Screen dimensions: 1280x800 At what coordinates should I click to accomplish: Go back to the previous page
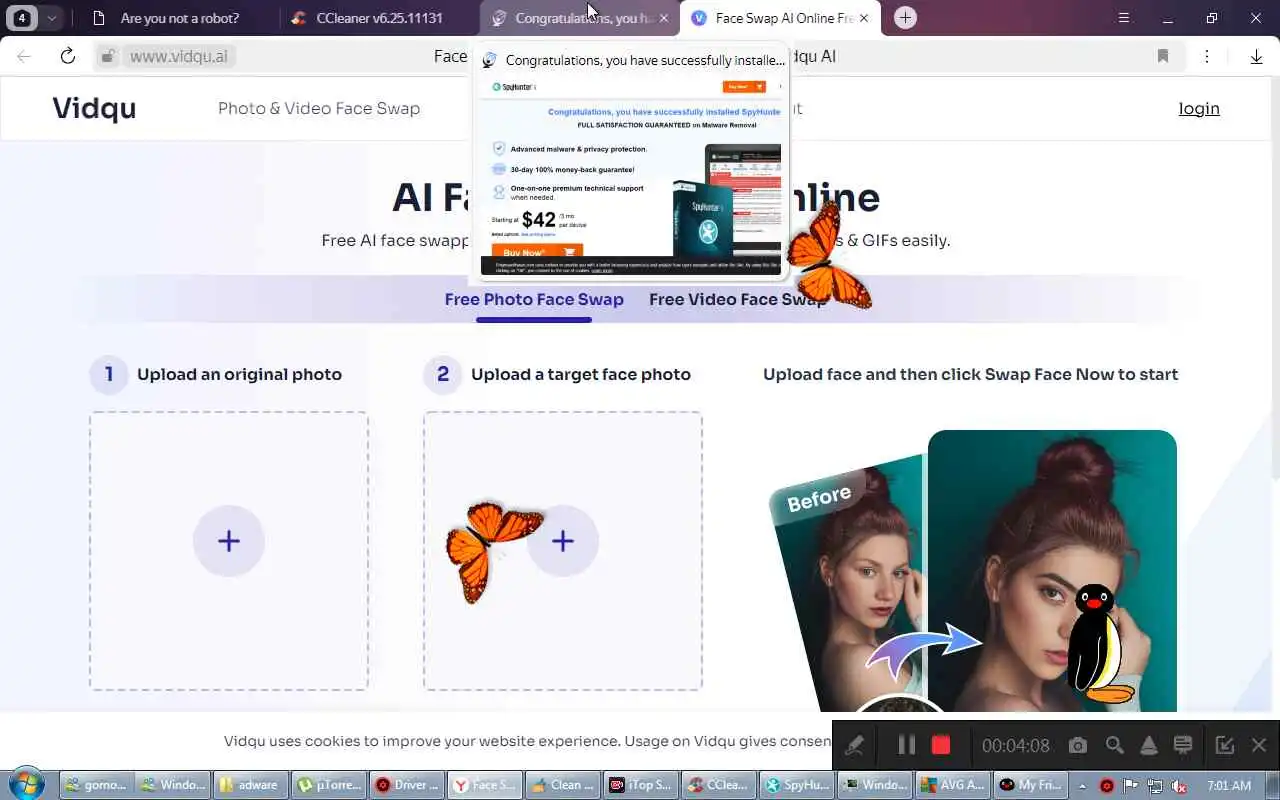pos(24,56)
